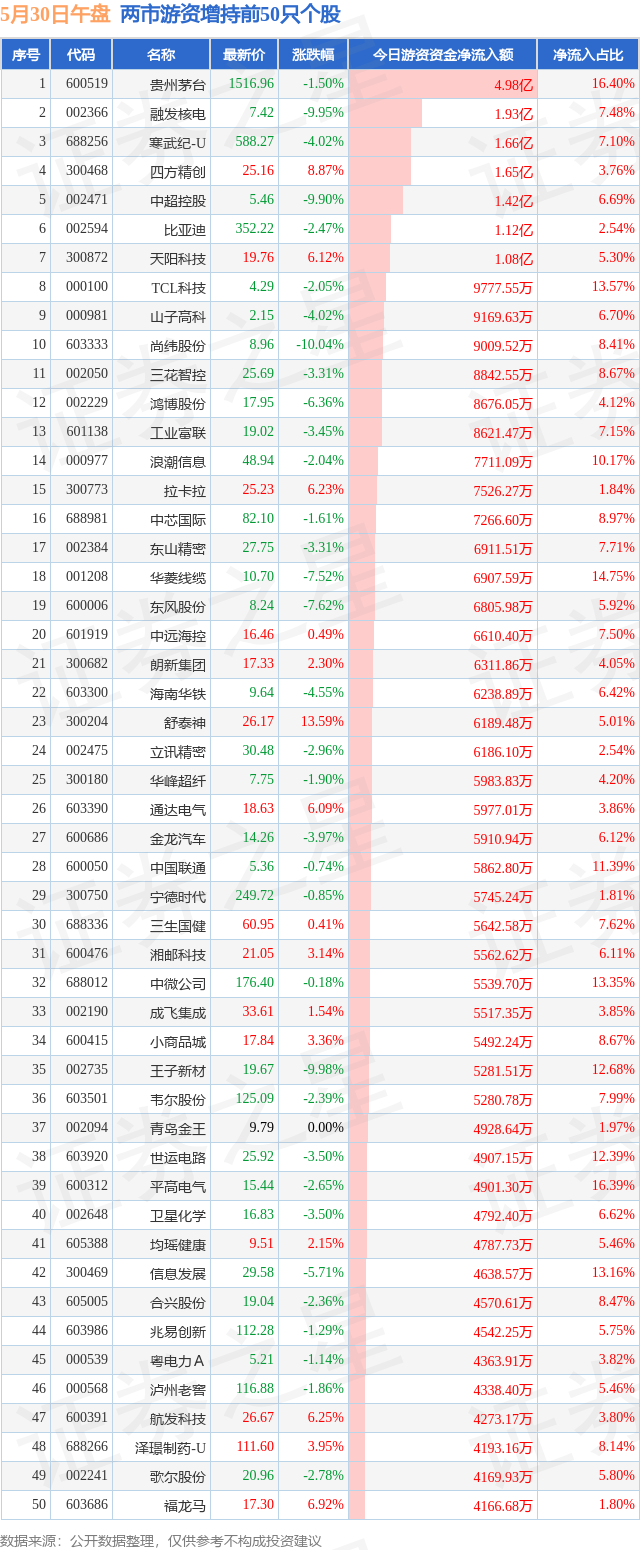Select the stock name 舒泰神
The image size is (640, 1550).
pyautogui.click(x=185, y=723)
